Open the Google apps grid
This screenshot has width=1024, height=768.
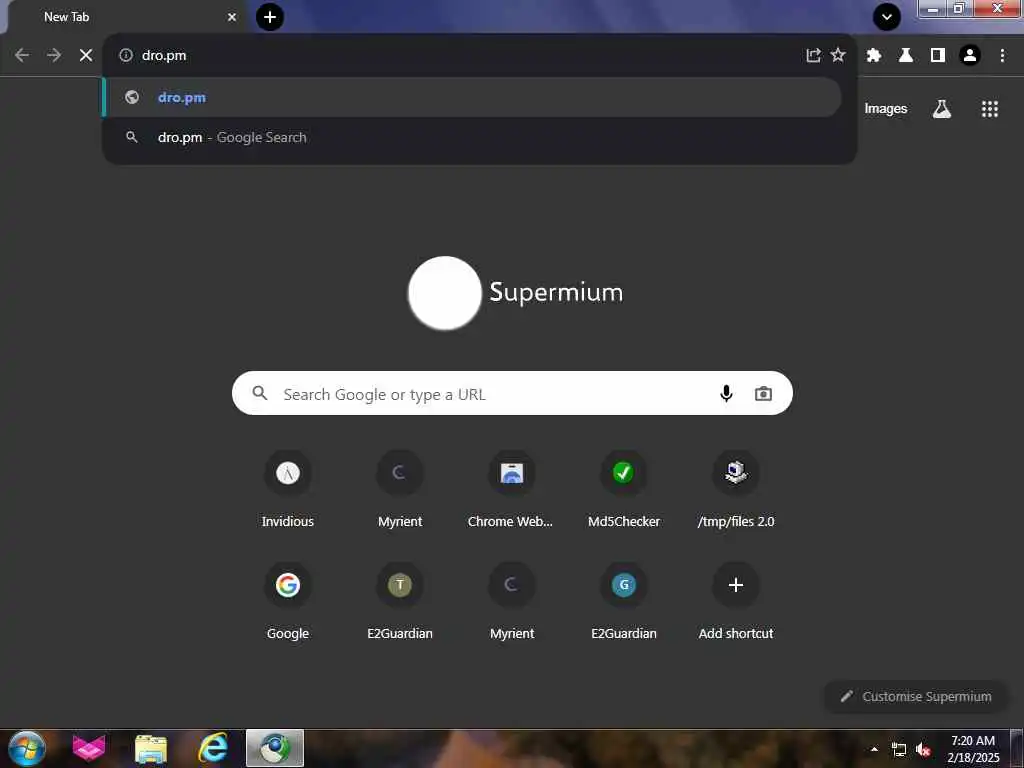[989, 109]
